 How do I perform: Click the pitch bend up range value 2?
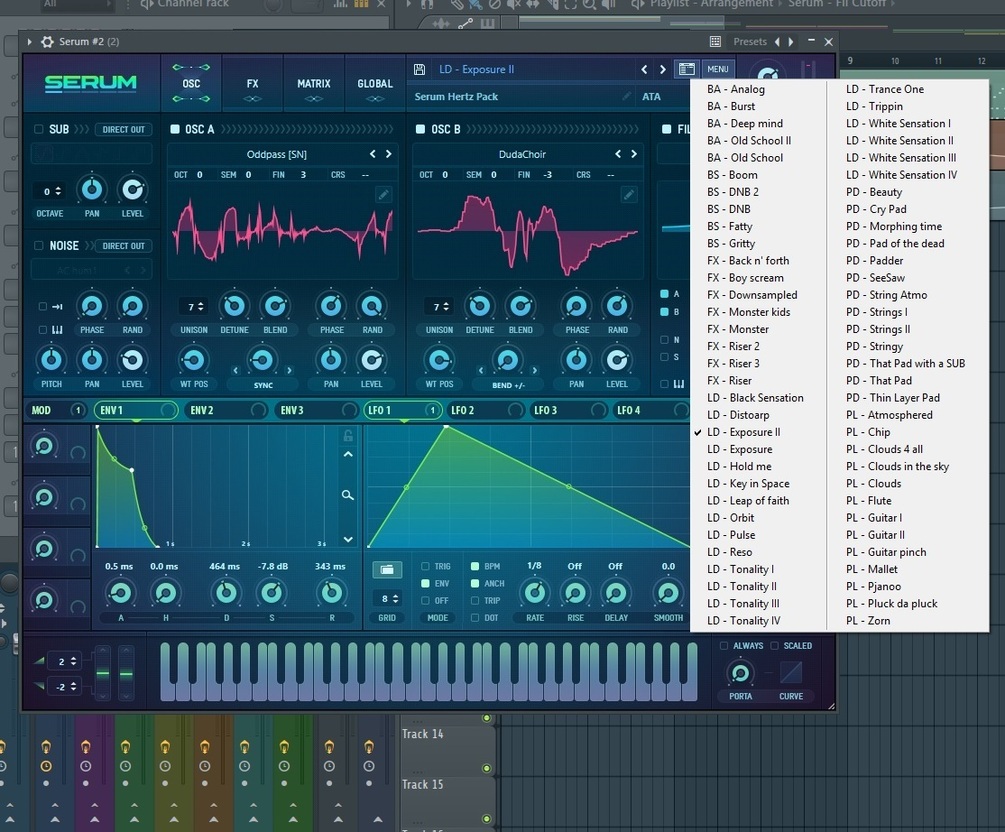tap(61, 661)
